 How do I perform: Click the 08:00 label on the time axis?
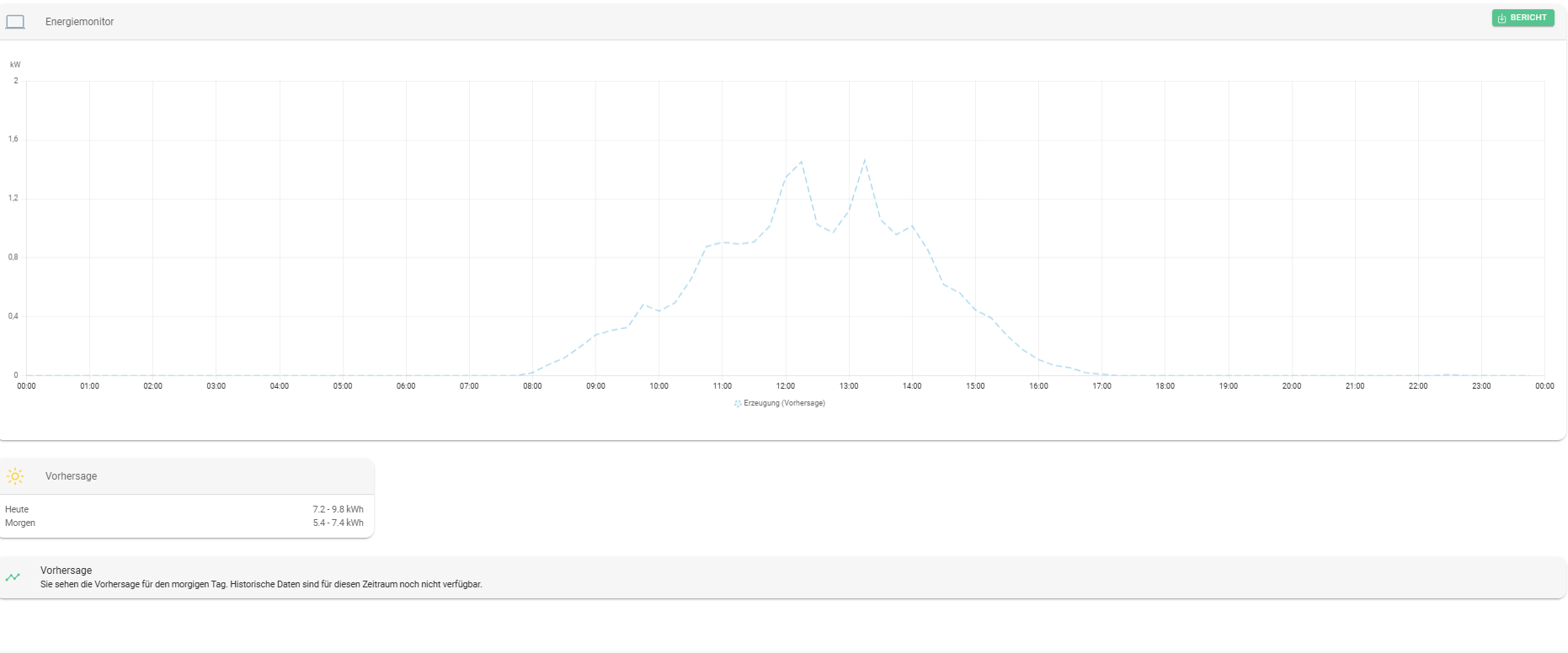point(532,386)
